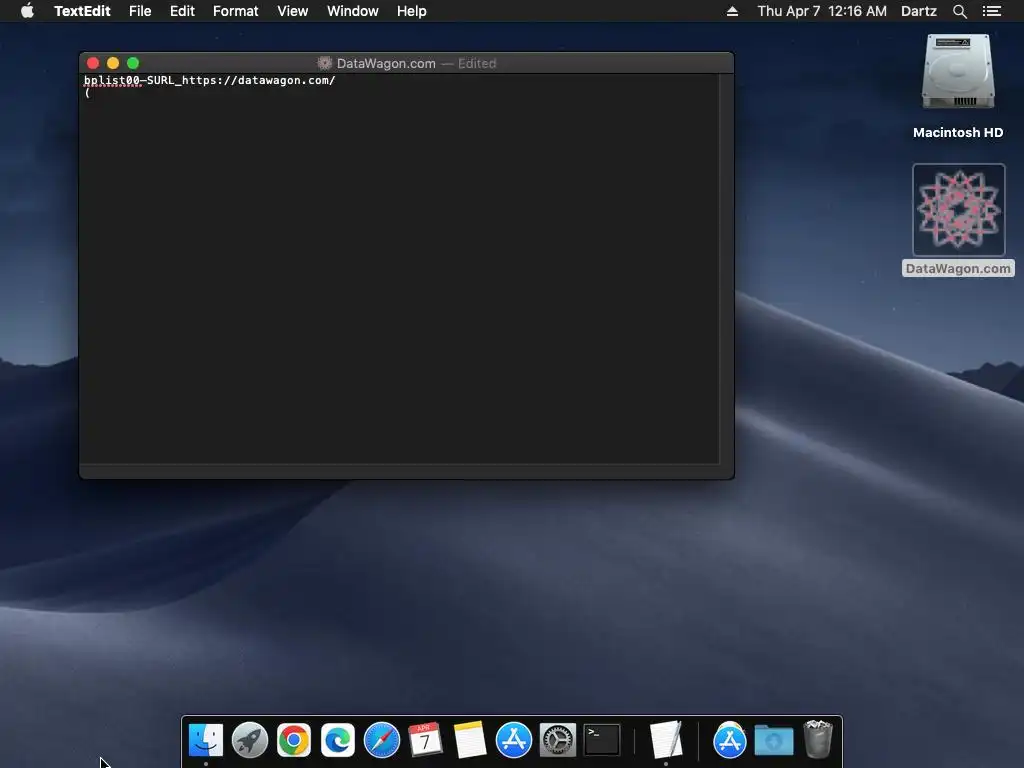
Task: Open the Edit menu
Action: 182,11
